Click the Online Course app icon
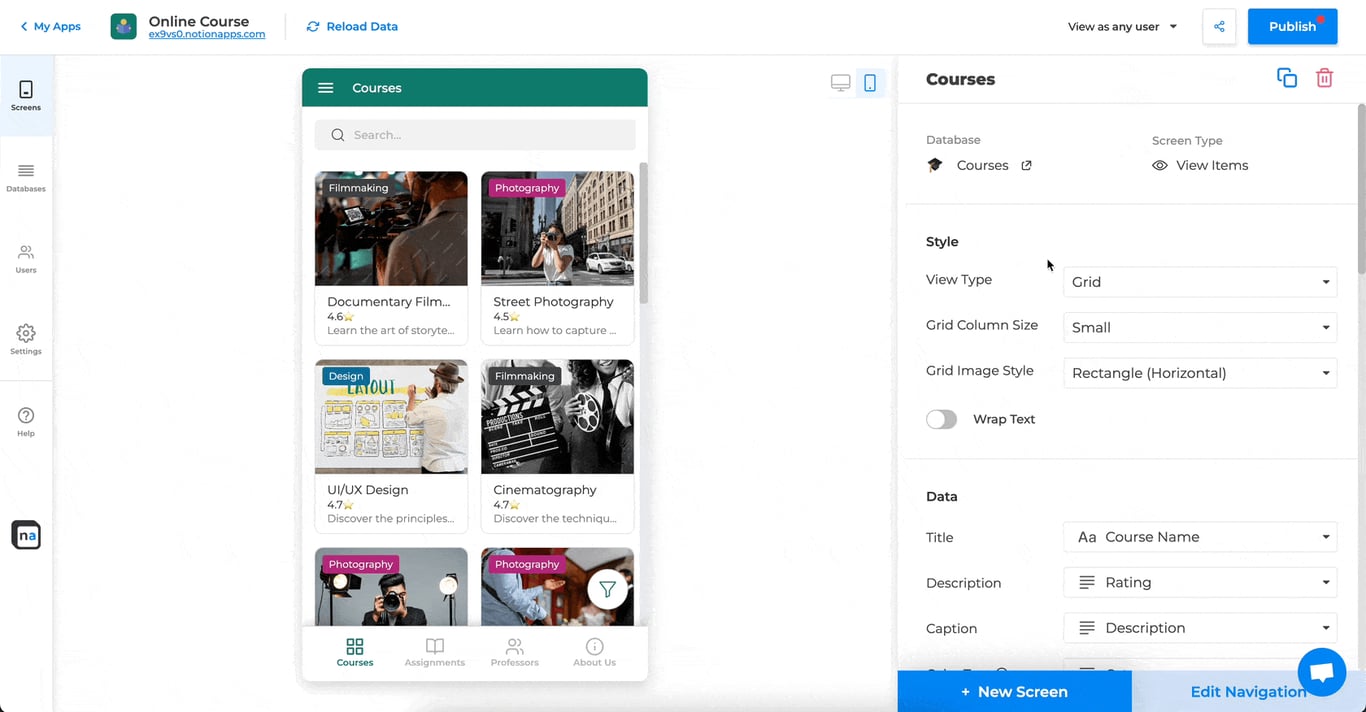The width and height of the screenshot is (1366, 712). click(123, 26)
